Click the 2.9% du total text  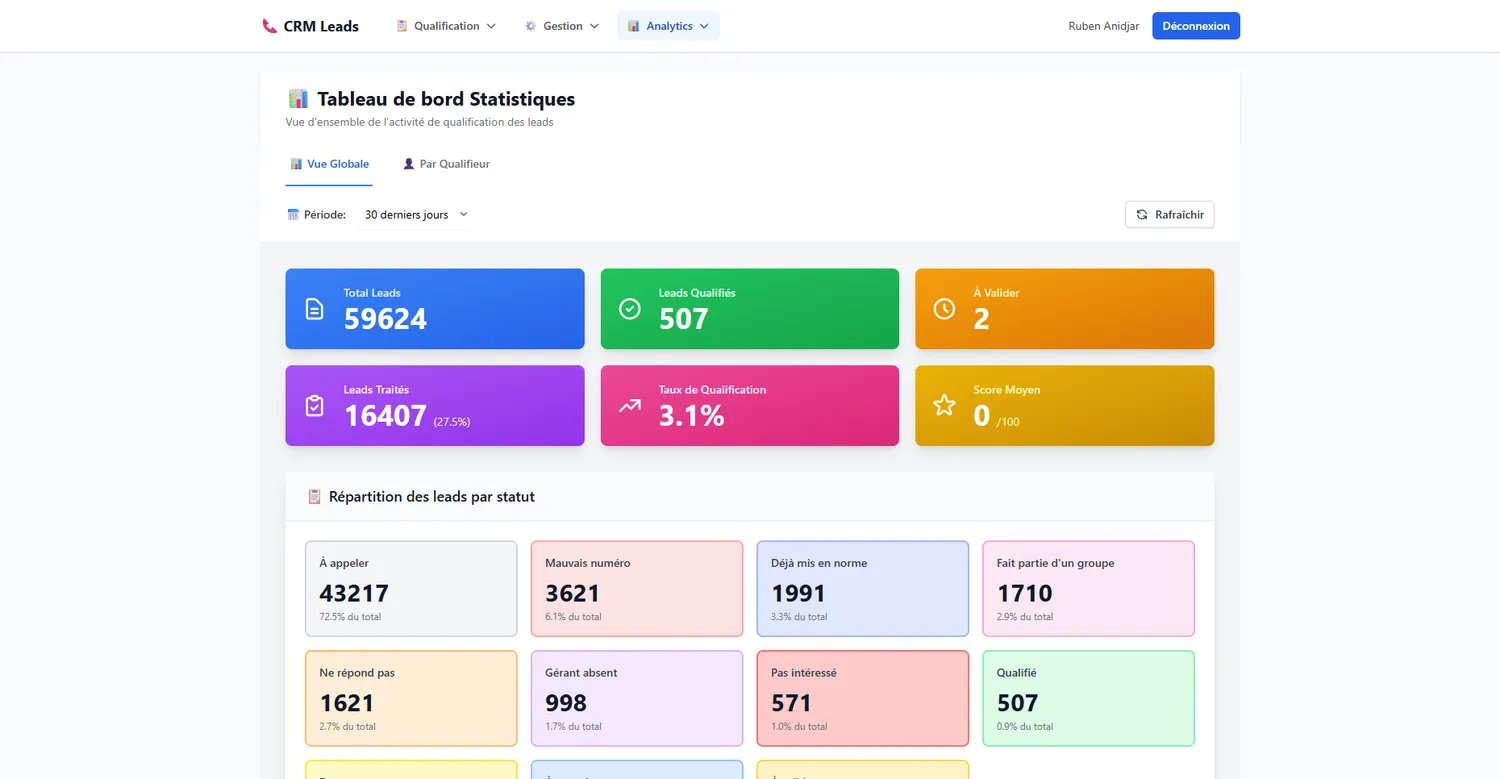(1025, 617)
